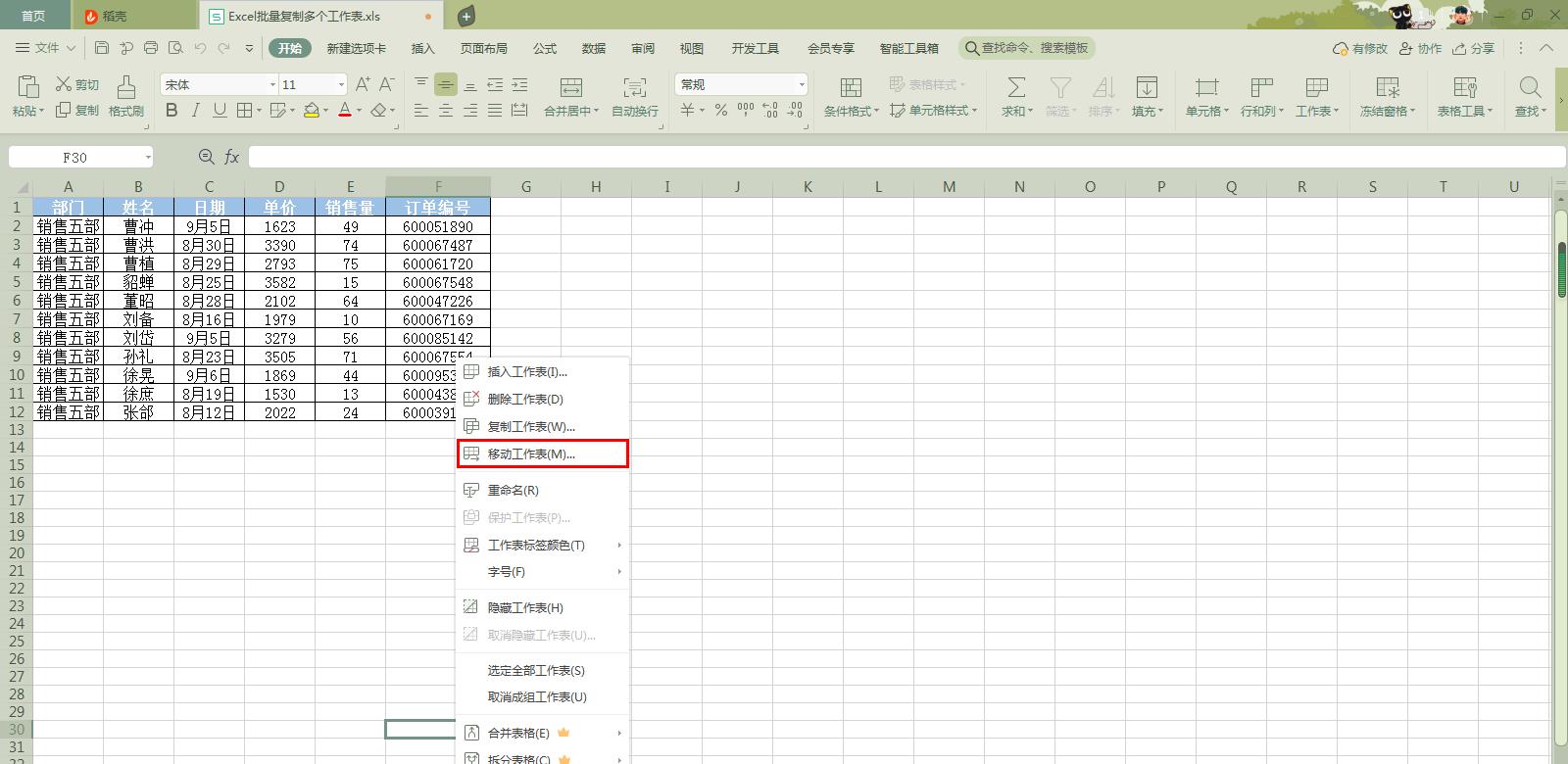Click the percent style icon
This screenshot has width=1568, height=764.
click(x=721, y=111)
